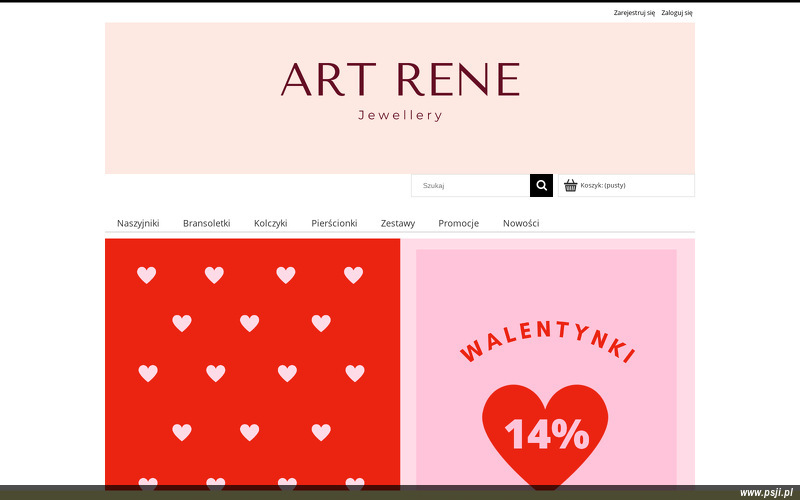Open the Promocje category
This screenshot has height=500, width=800.
pyautogui.click(x=459, y=223)
